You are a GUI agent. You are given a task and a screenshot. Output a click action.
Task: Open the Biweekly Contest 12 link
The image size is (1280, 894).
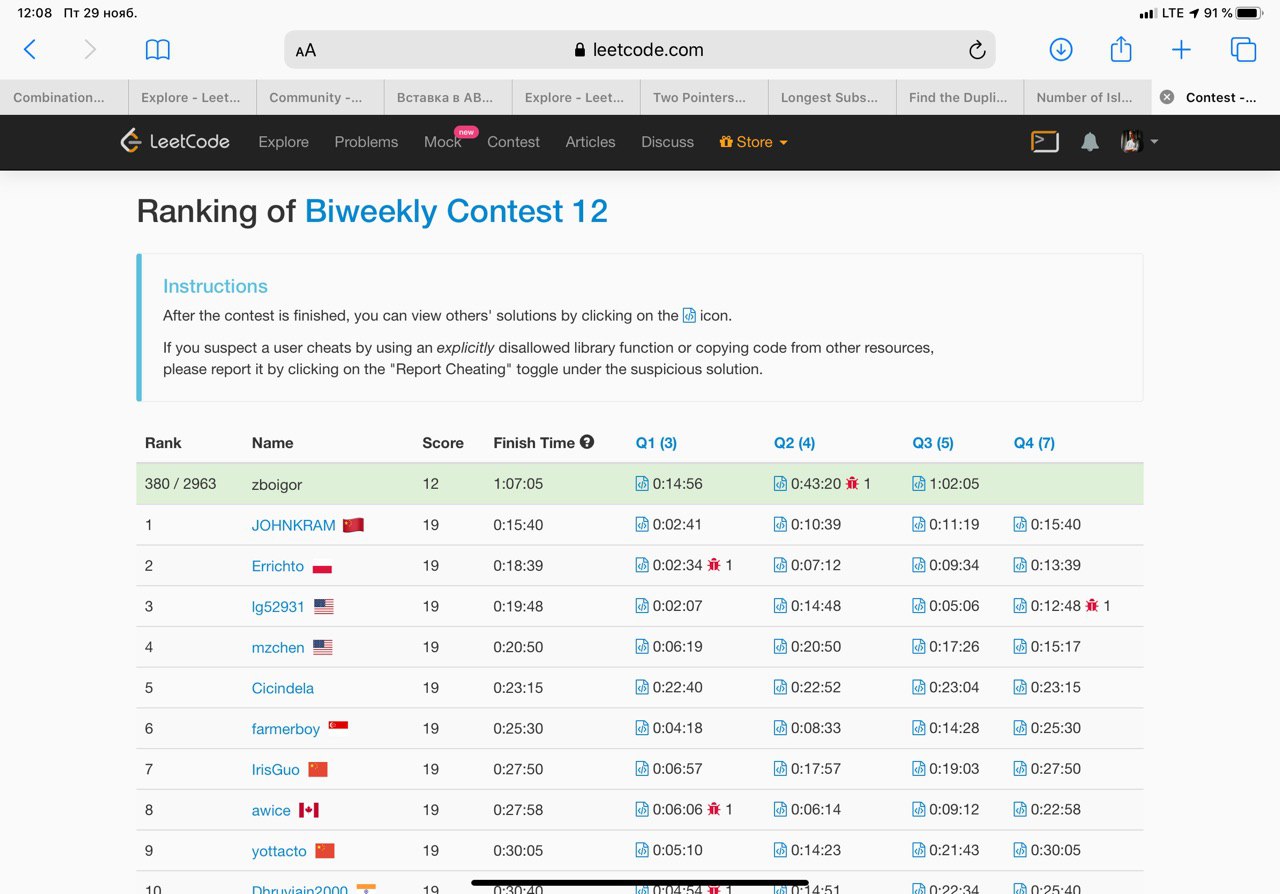(456, 211)
